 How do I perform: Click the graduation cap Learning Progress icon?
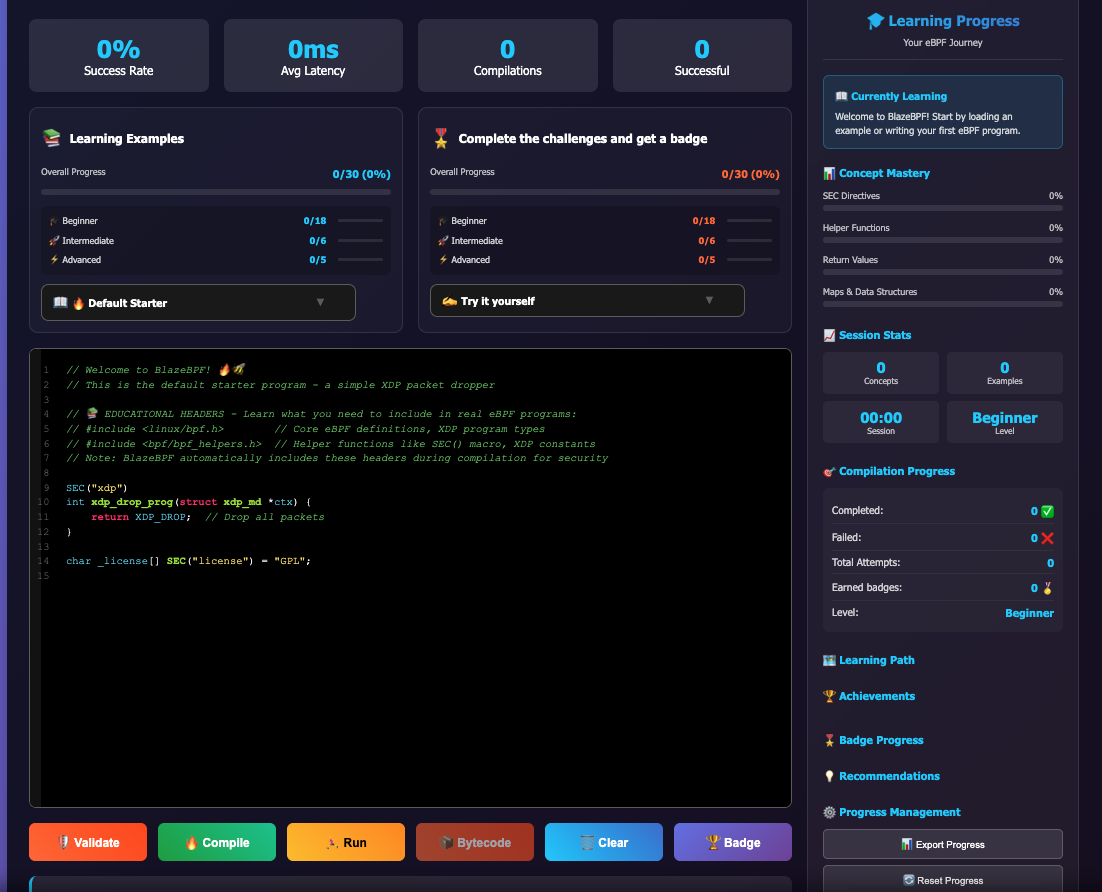(x=875, y=21)
